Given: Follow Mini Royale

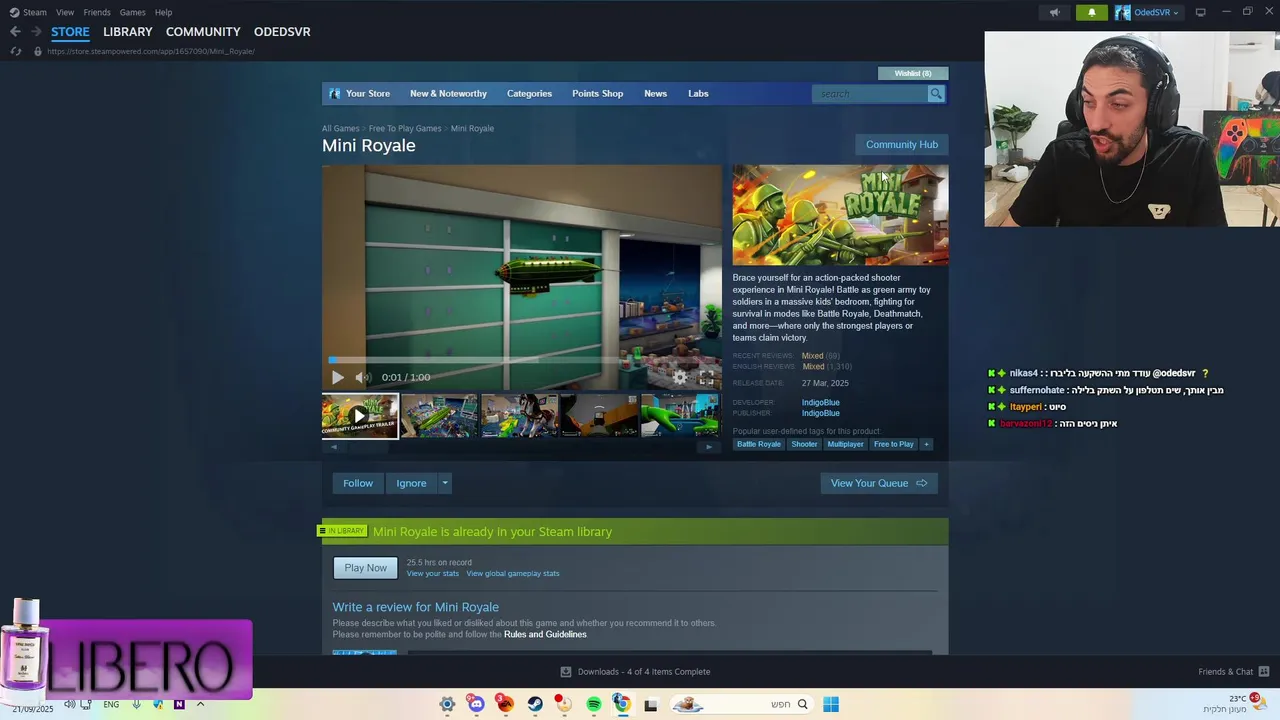Looking at the screenshot, I should (x=358, y=483).
